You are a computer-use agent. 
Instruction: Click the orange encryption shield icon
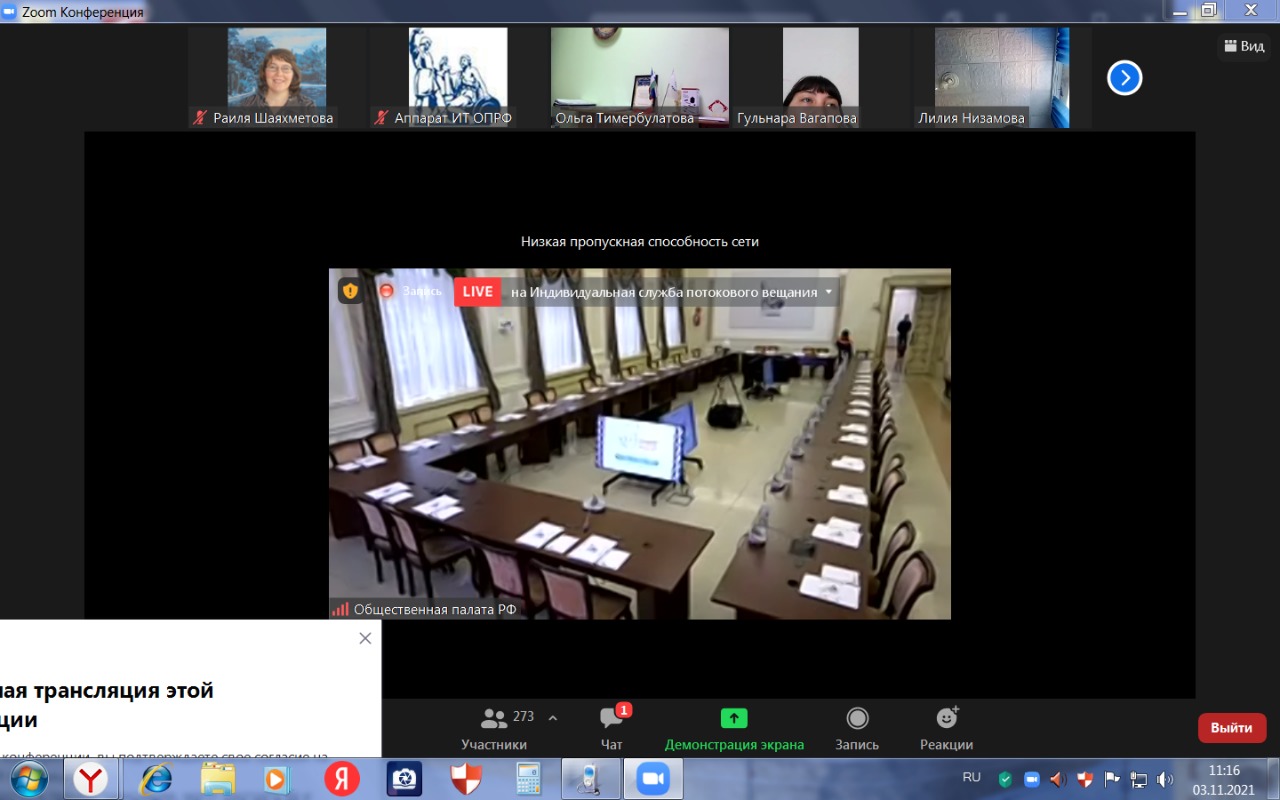[350, 291]
